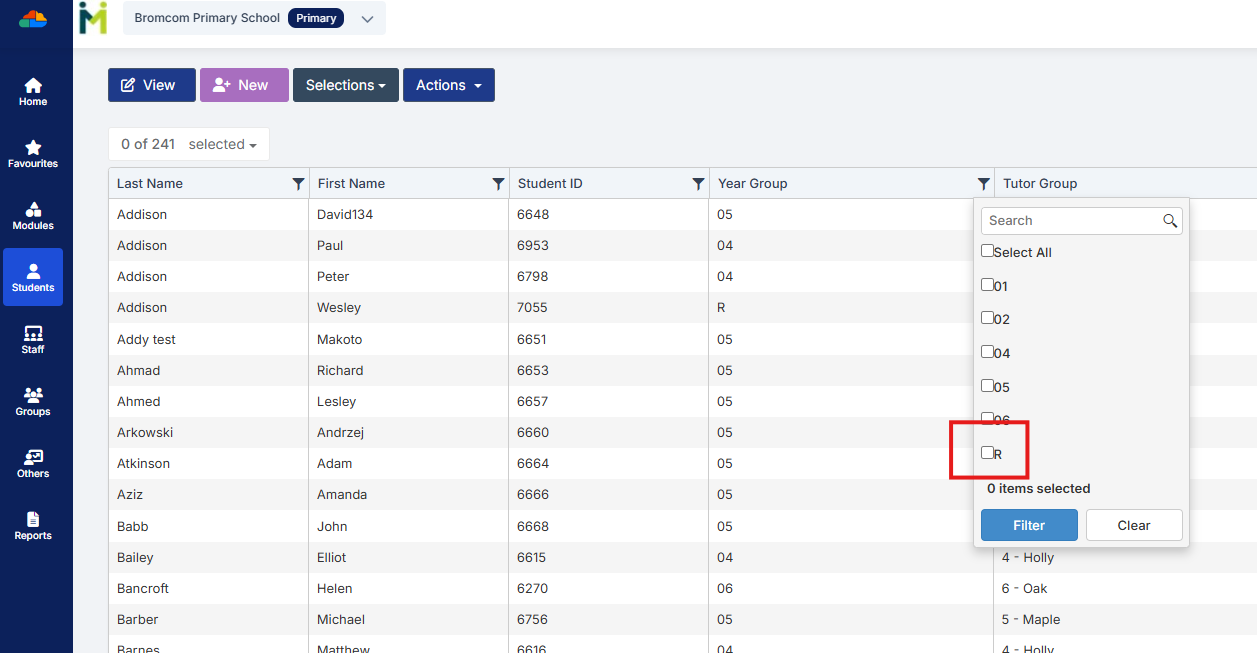1257x653 pixels.
Task: Click search magnifier icon in filter popup
Action: [x=1169, y=221]
